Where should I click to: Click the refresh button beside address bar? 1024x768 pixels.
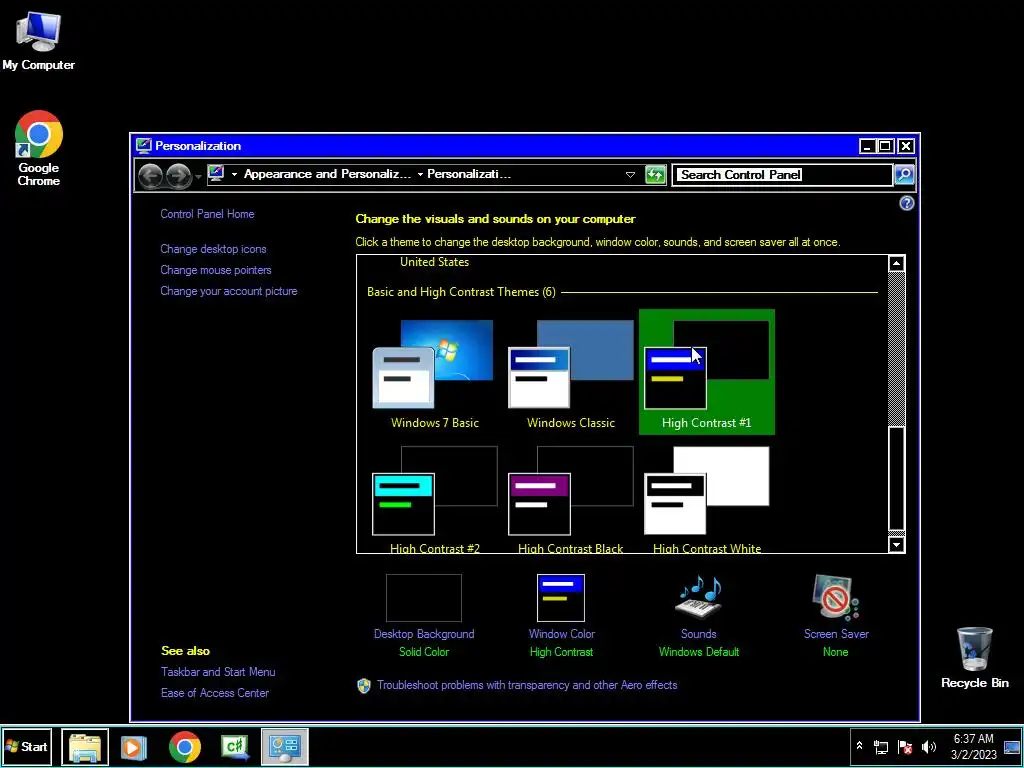[655, 174]
